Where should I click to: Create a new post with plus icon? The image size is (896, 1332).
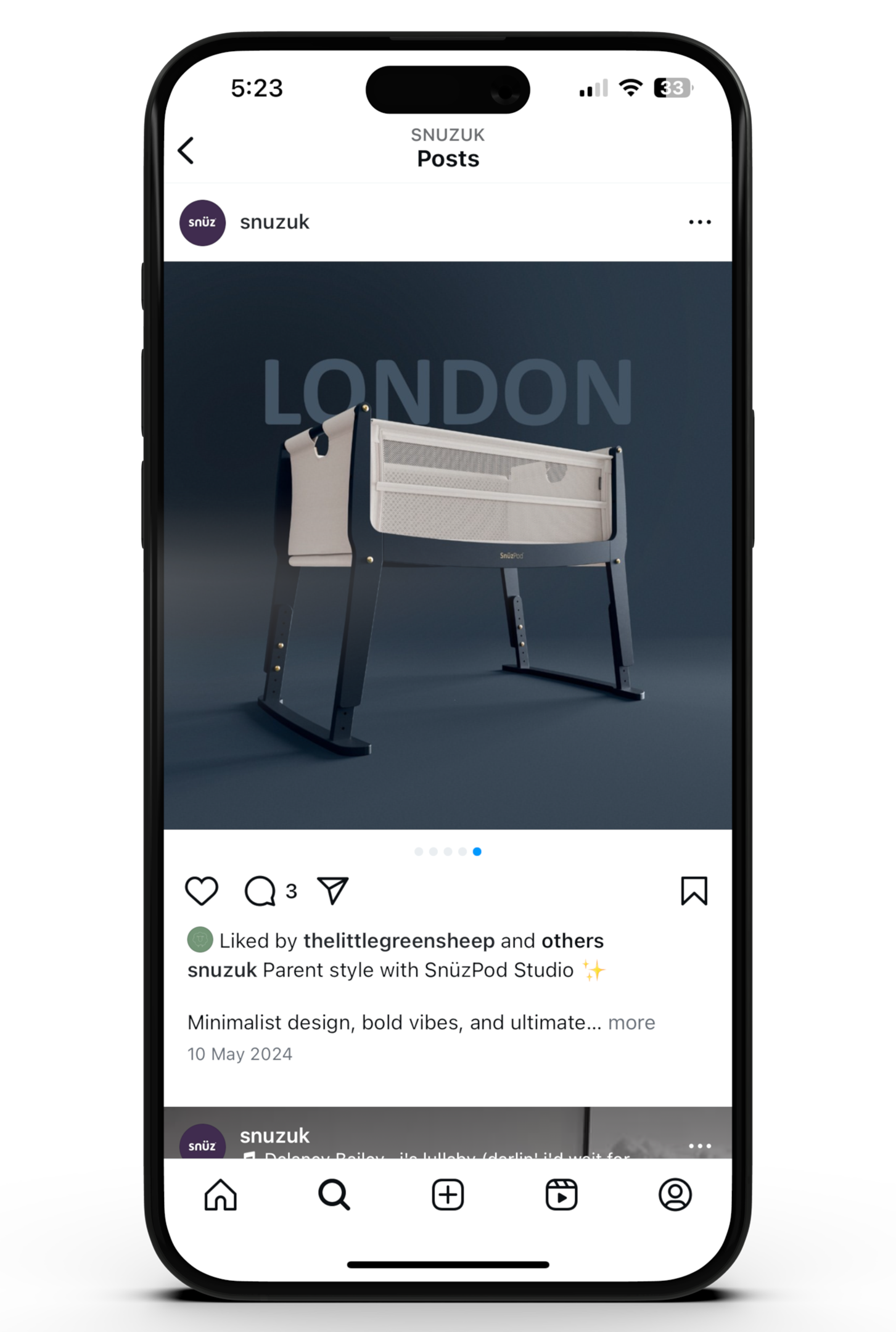coord(448,1195)
